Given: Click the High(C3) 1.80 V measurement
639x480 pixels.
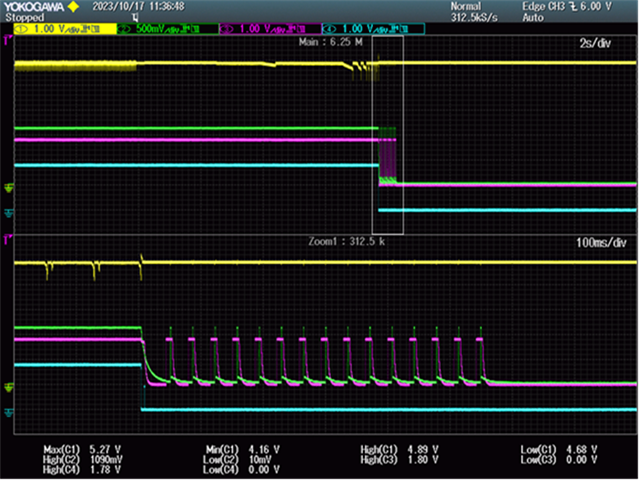Looking at the screenshot, I should click(x=399, y=460).
